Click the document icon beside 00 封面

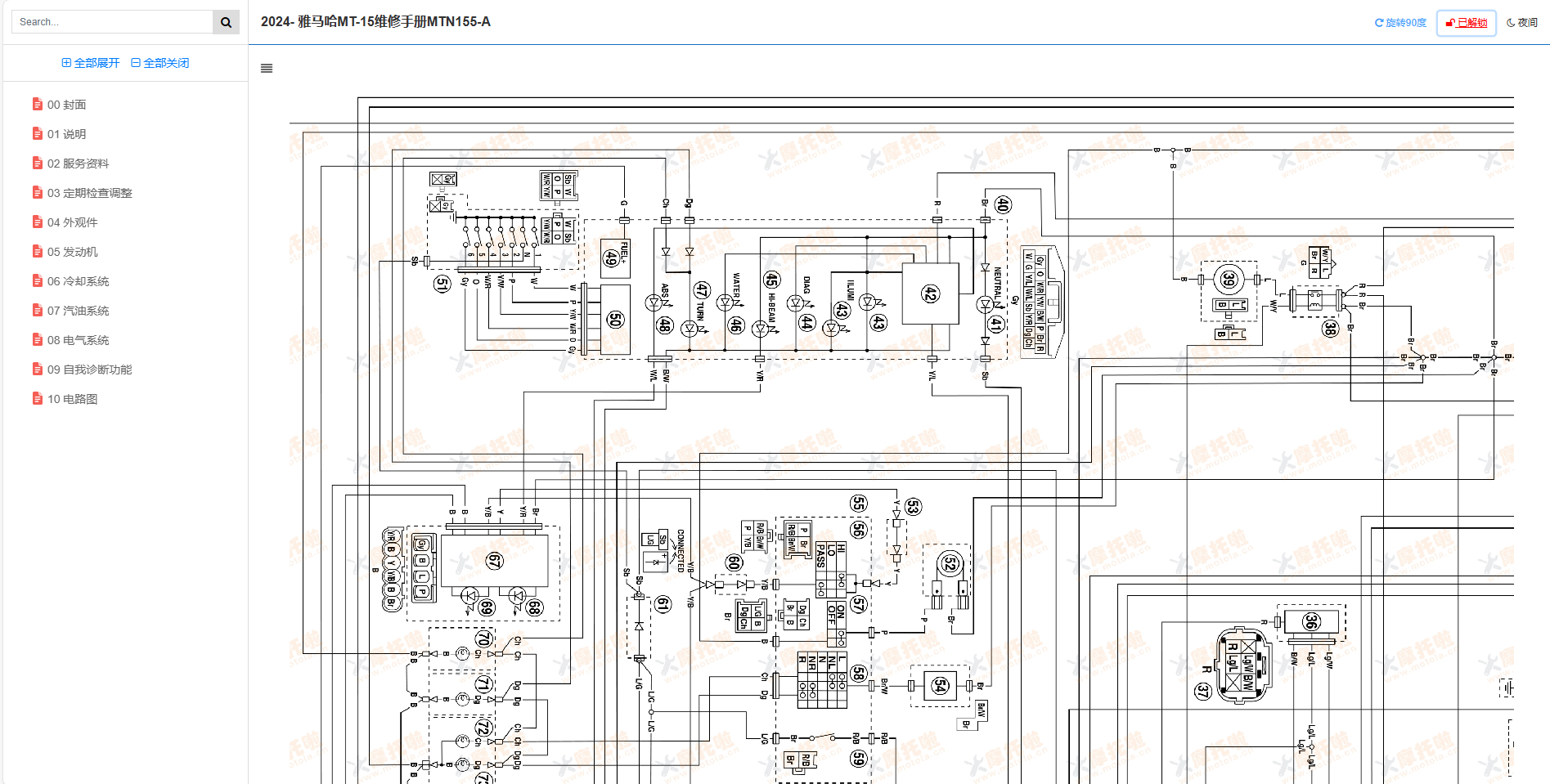[38, 104]
